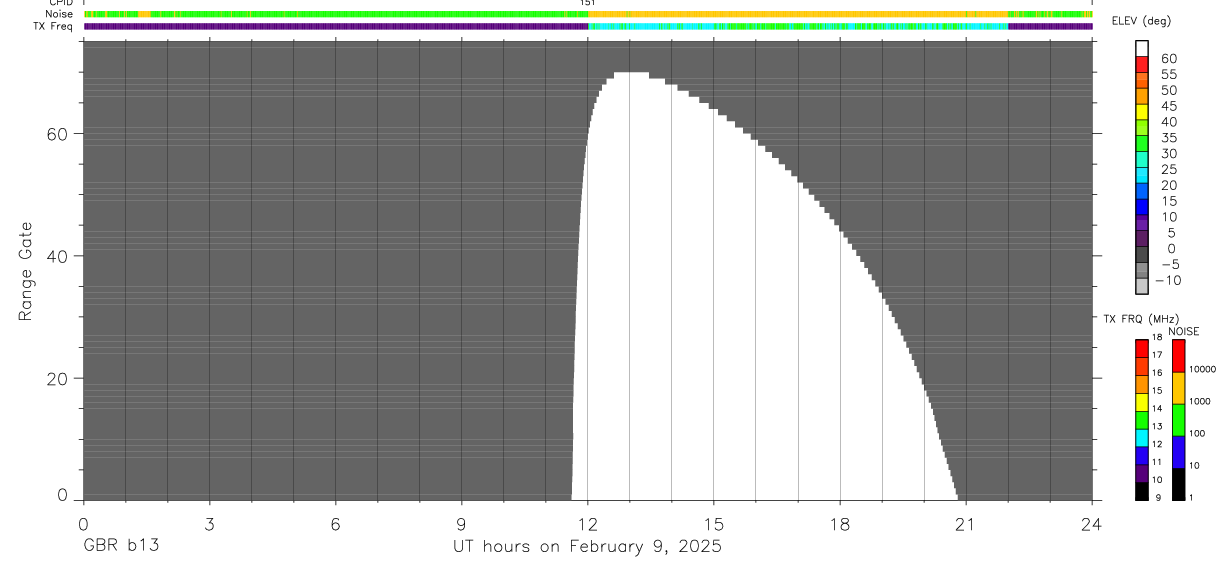
Task: Click the '12' tick label on the UT hours axis
Action: 588,524
